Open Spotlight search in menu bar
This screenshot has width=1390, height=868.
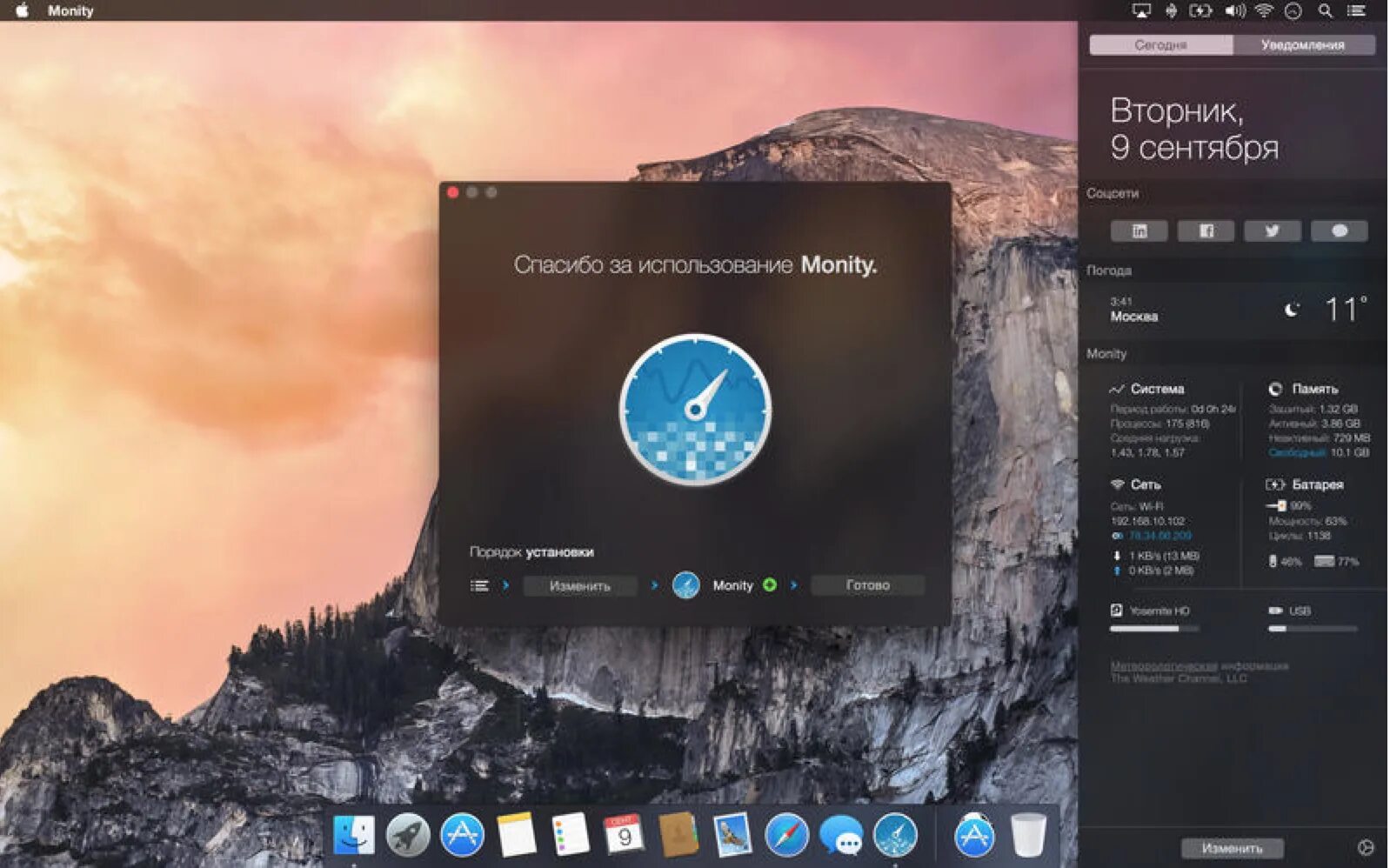click(x=1325, y=10)
